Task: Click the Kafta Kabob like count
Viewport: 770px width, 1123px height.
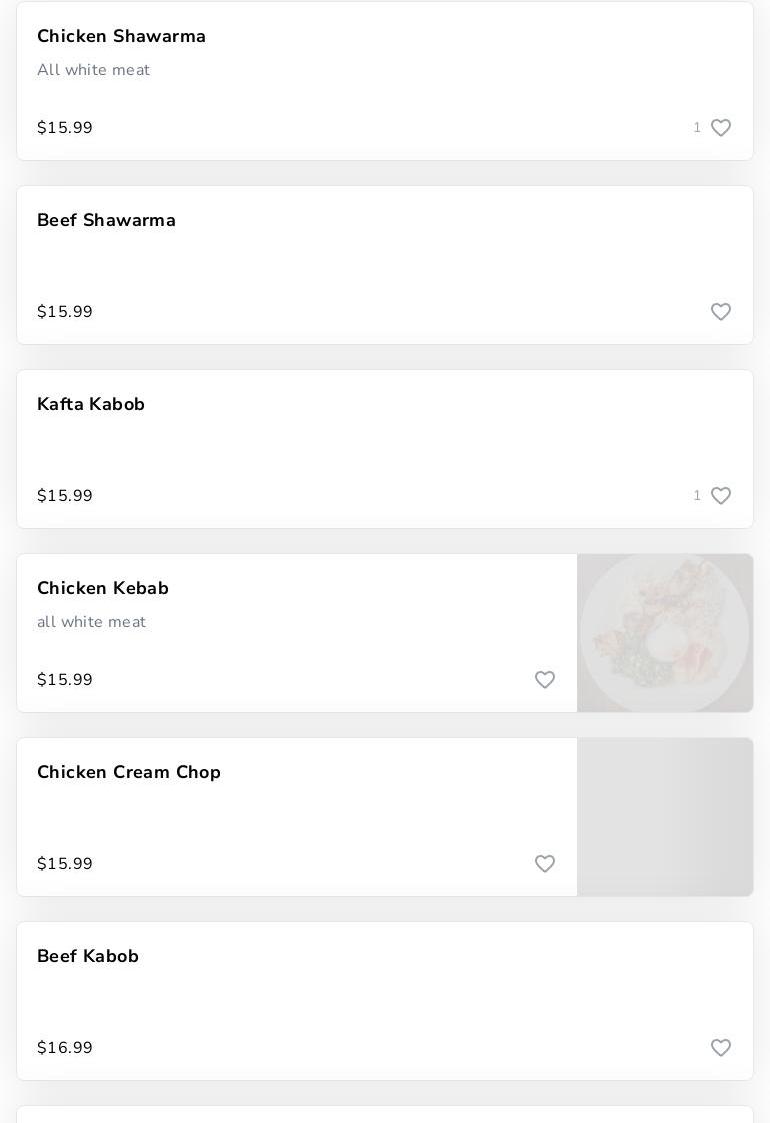Action: [697, 496]
